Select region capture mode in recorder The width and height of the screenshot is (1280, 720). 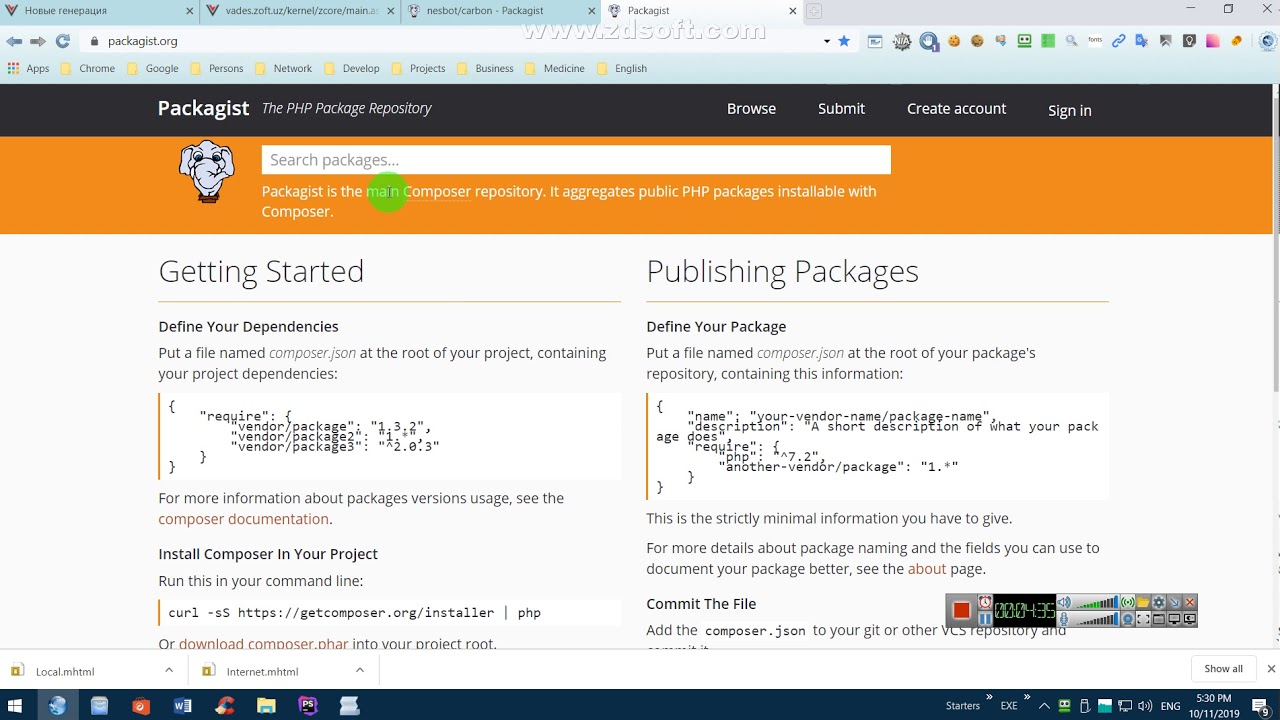pyautogui.click(x=1143, y=619)
